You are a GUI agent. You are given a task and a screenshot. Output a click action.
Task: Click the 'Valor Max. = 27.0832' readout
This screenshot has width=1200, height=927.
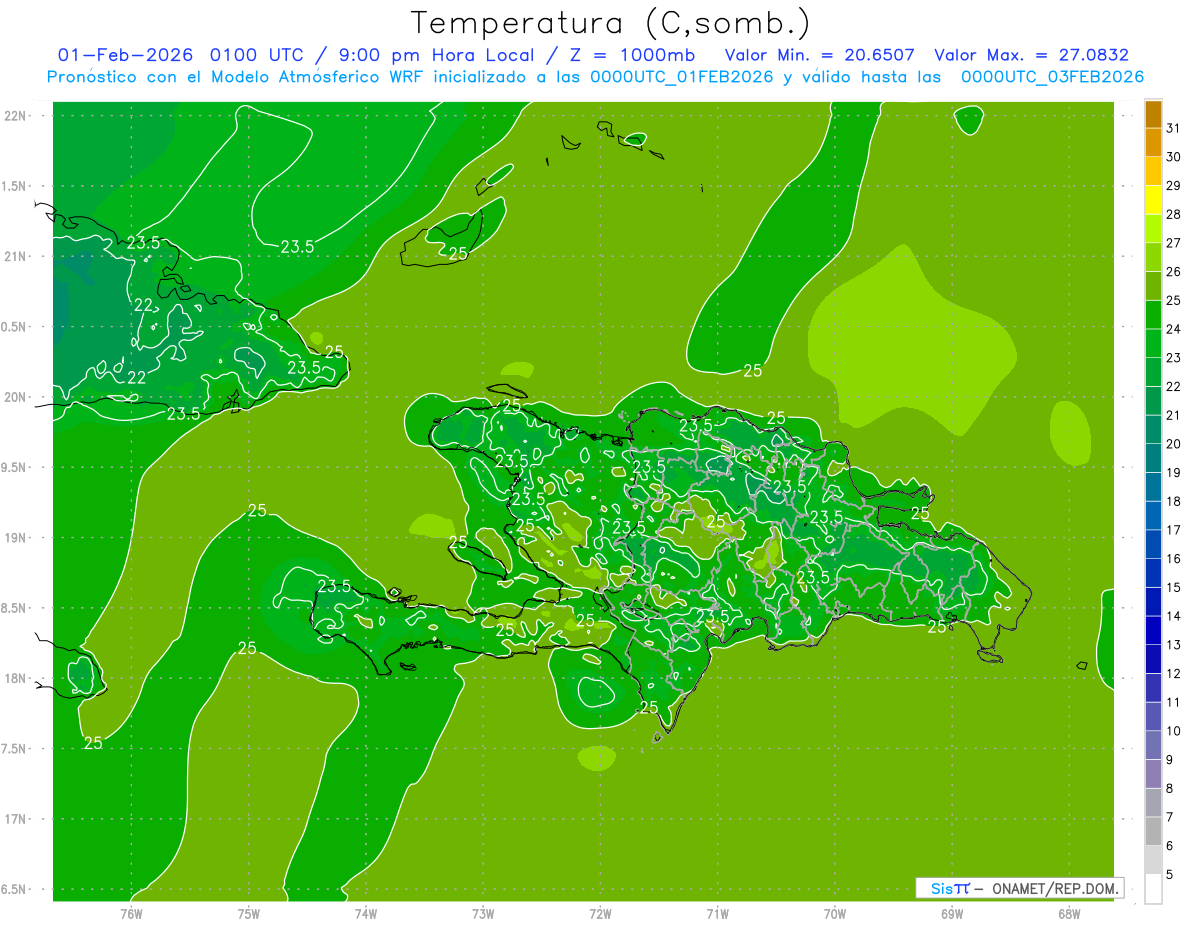pyautogui.click(x=1031, y=55)
